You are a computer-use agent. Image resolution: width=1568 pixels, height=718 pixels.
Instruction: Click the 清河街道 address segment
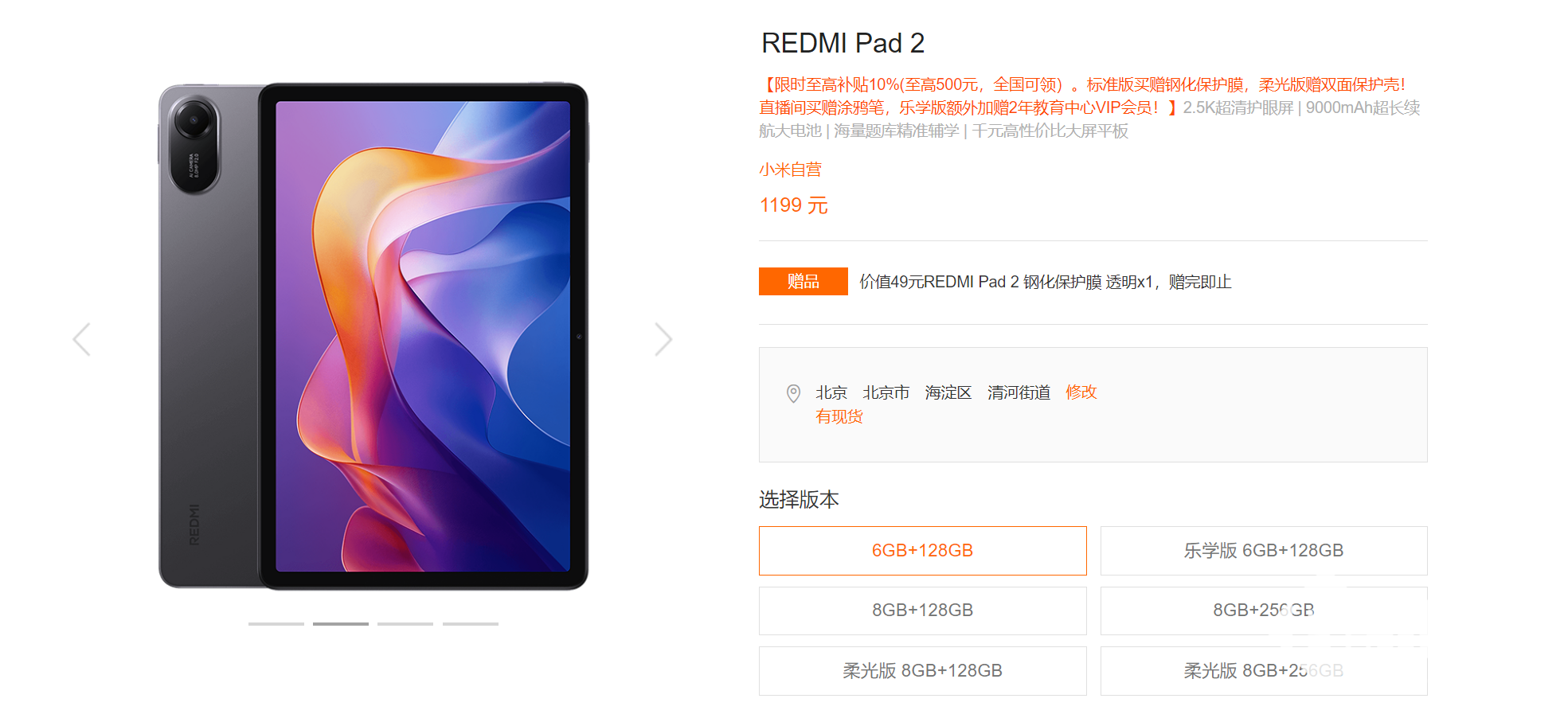point(1019,392)
